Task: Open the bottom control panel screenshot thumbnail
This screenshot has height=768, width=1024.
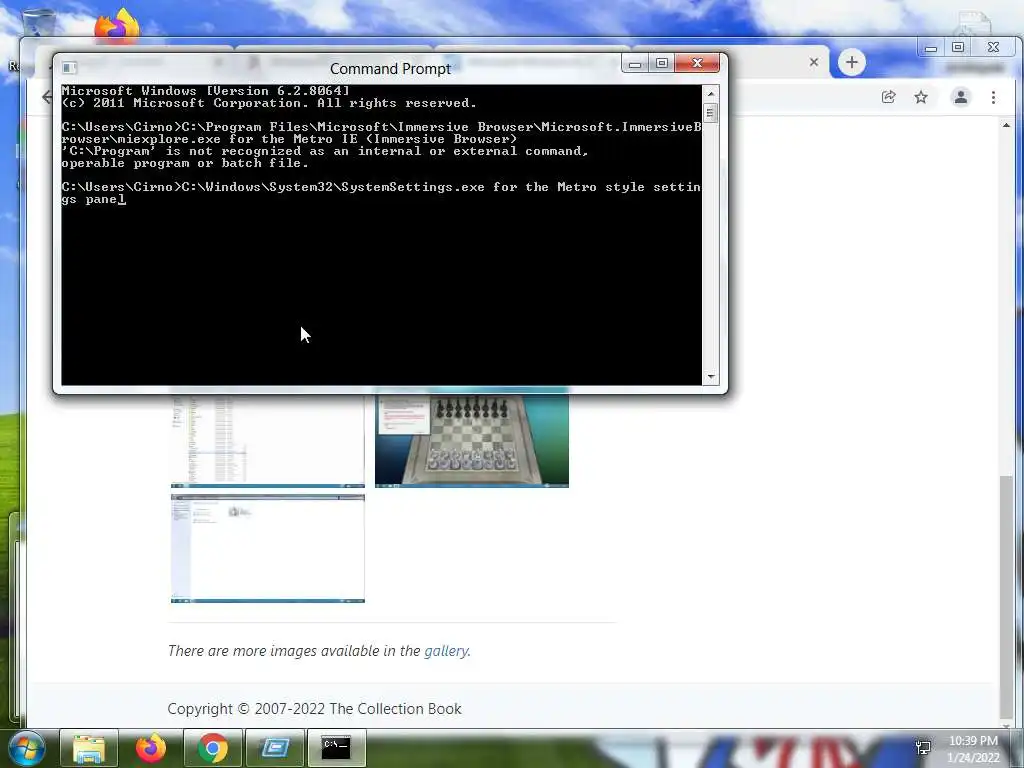Action: click(268, 549)
